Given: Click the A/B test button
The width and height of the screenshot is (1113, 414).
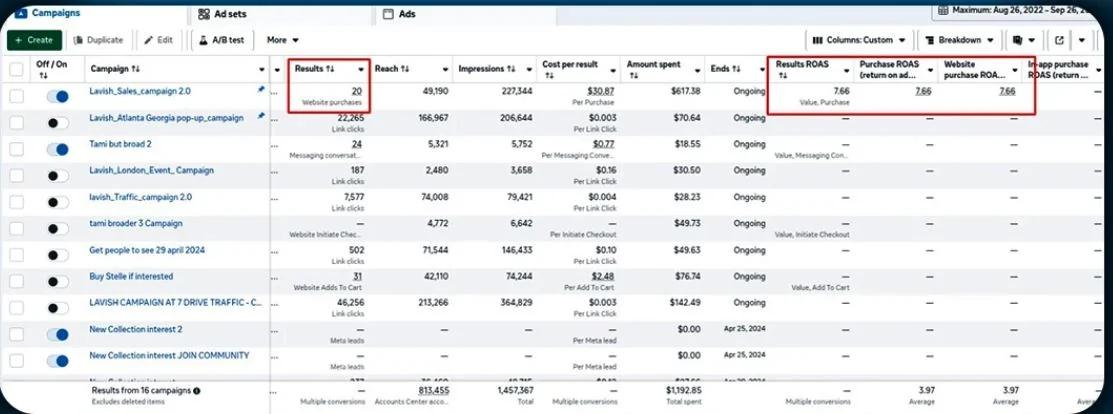Looking at the screenshot, I should (x=221, y=40).
